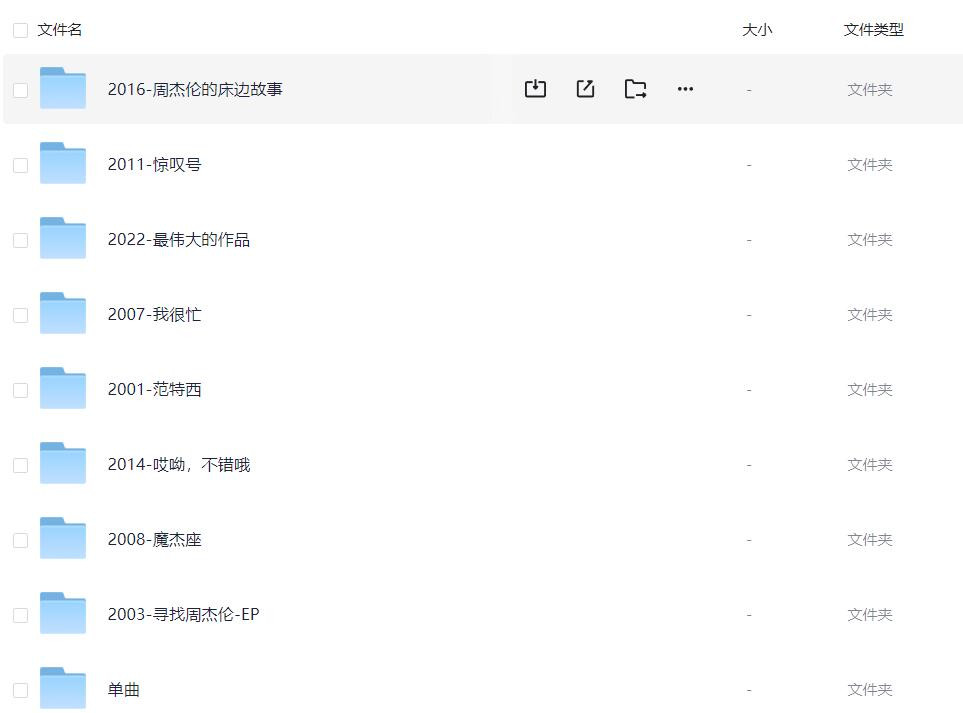Open folder name 2008-魔杰座

[154, 539]
